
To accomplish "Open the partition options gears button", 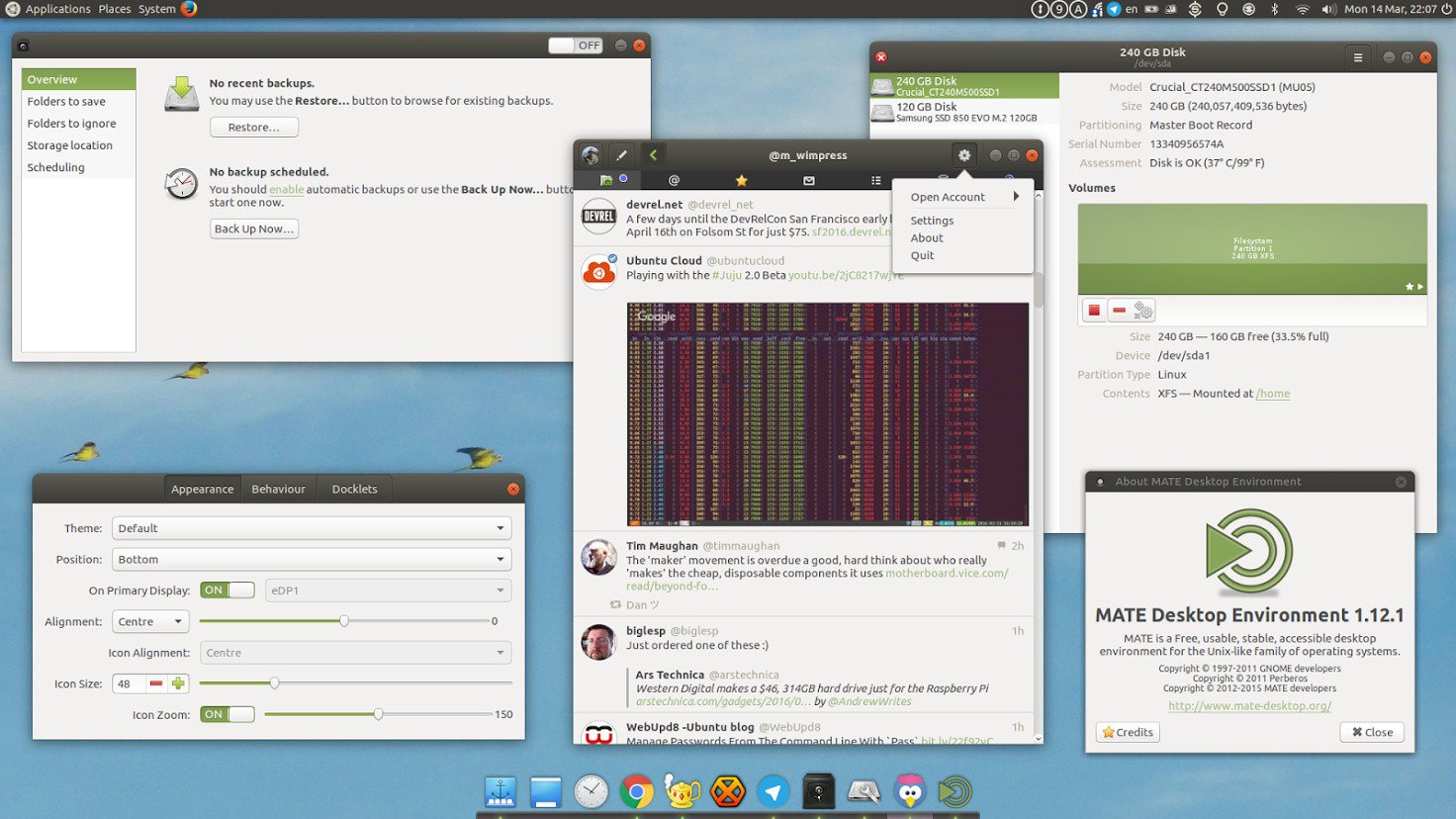I will [1143, 311].
